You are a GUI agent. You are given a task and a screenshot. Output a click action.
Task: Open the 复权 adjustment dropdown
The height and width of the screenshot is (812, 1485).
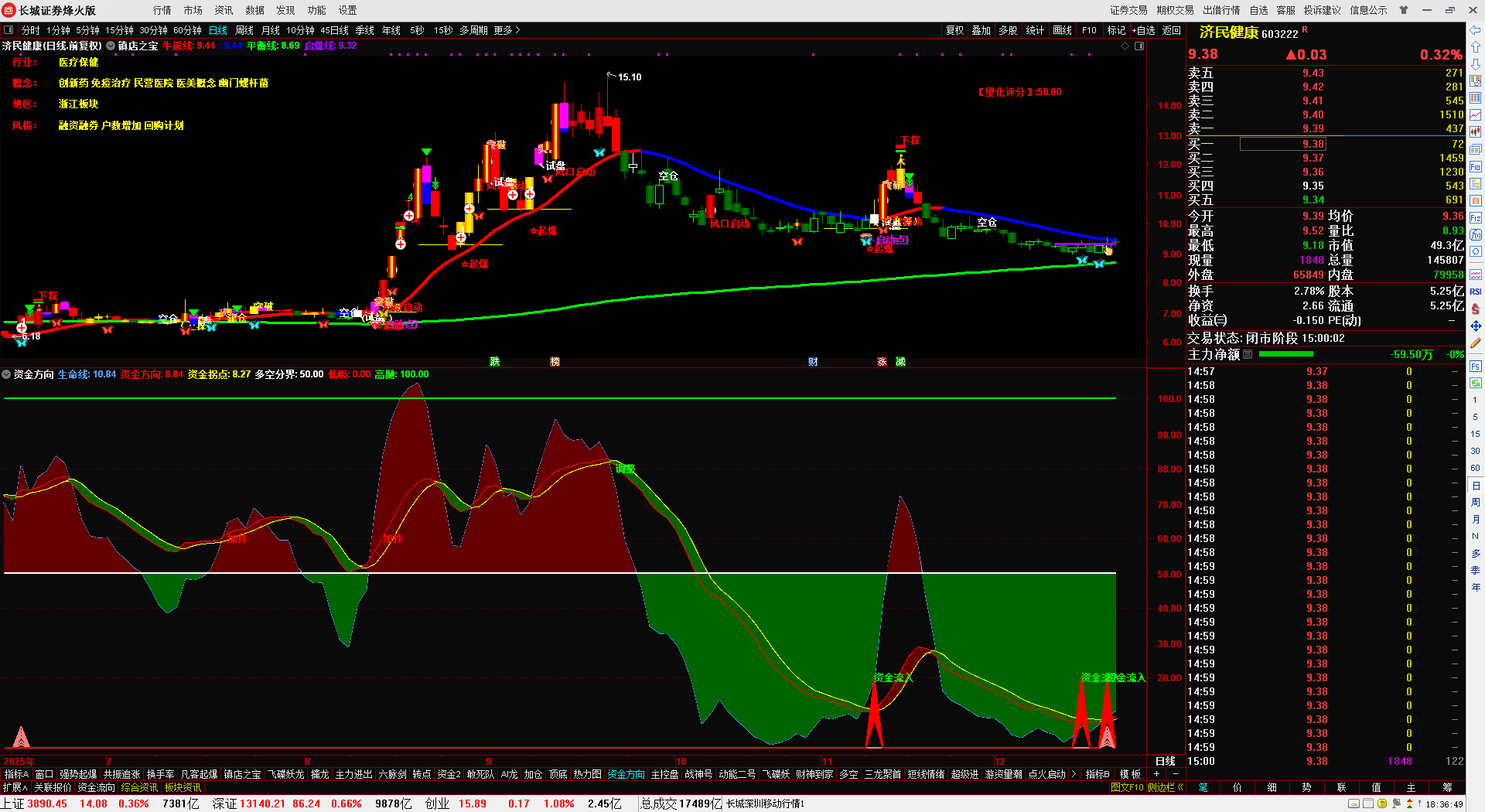(954, 30)
